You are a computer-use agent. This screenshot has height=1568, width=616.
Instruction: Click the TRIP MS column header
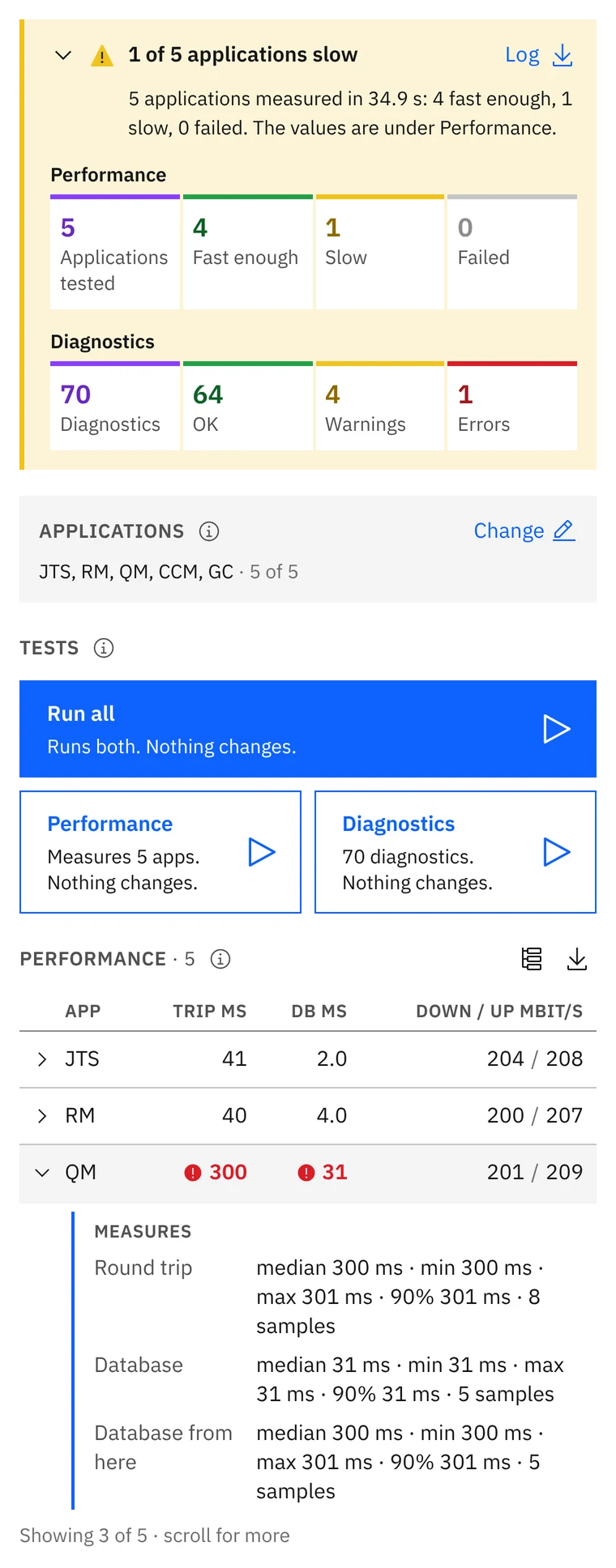coord(209,1011)
